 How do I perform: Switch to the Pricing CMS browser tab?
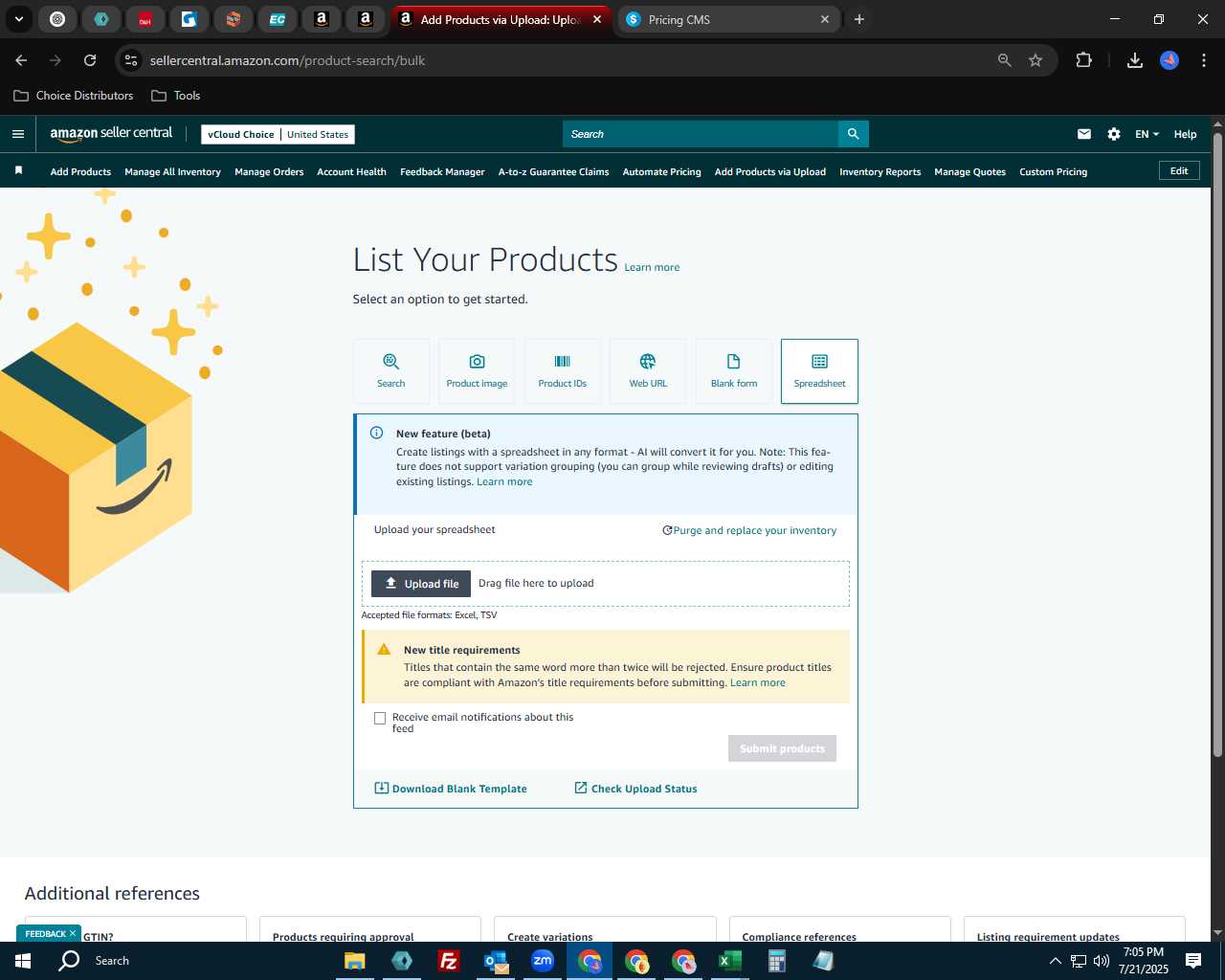pos(727,19)
